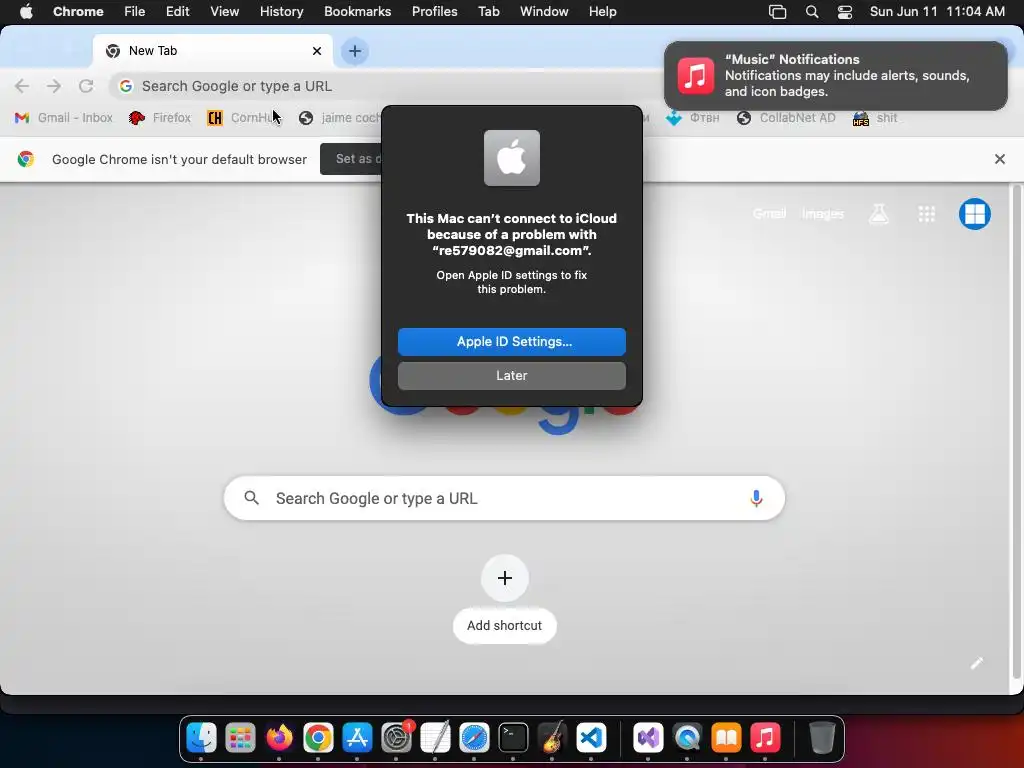
Task: Open System Preferences with the red badge
Action: click(x=396, y=738)
